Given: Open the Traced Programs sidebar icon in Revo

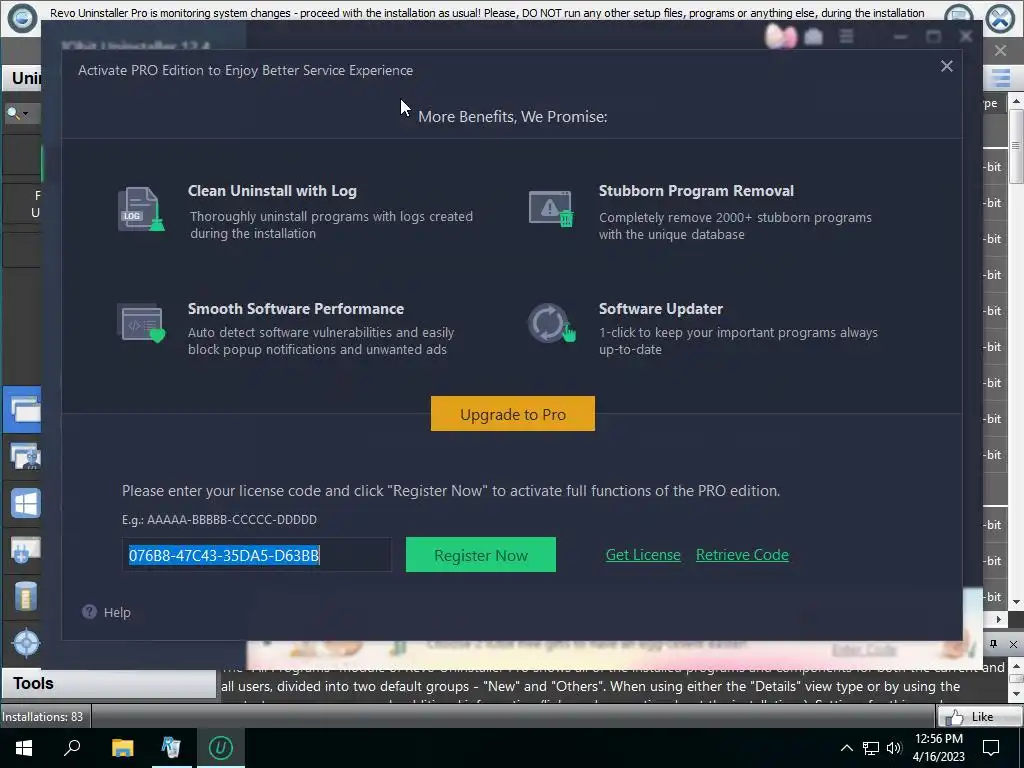Looking at the screenshot, I should (25, 456).
